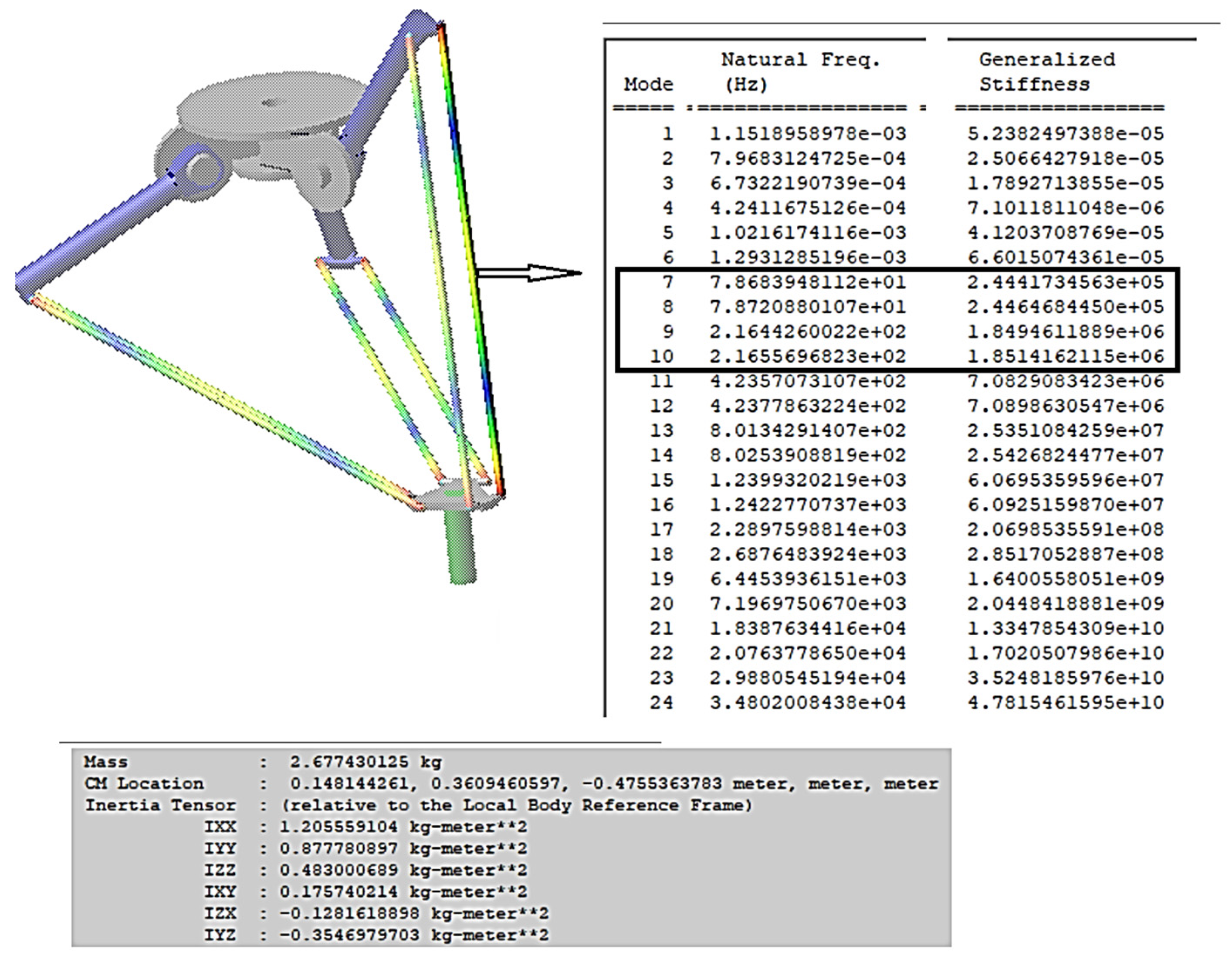Click the hollow arrow pointing to table

point(528,273)
